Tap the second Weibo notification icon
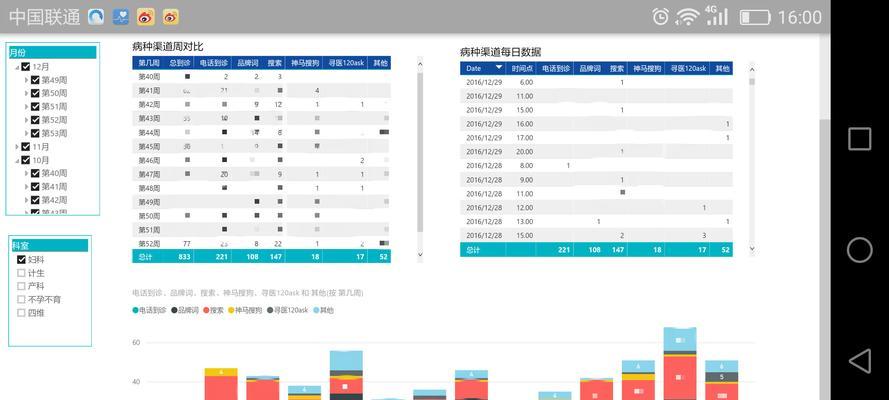Screen dimensions: 889x400 (x=171, y=17)
